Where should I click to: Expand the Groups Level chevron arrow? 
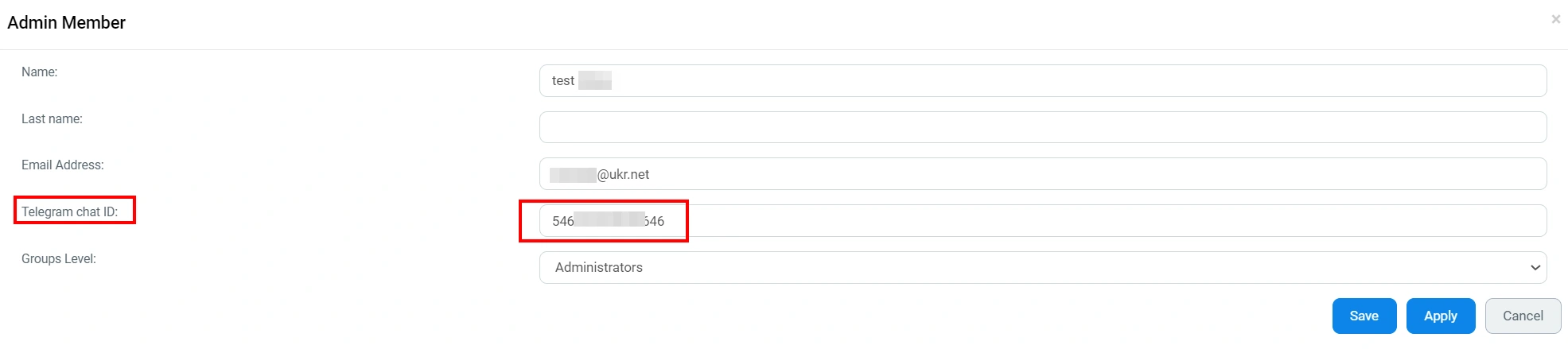tap(1535, 268)
